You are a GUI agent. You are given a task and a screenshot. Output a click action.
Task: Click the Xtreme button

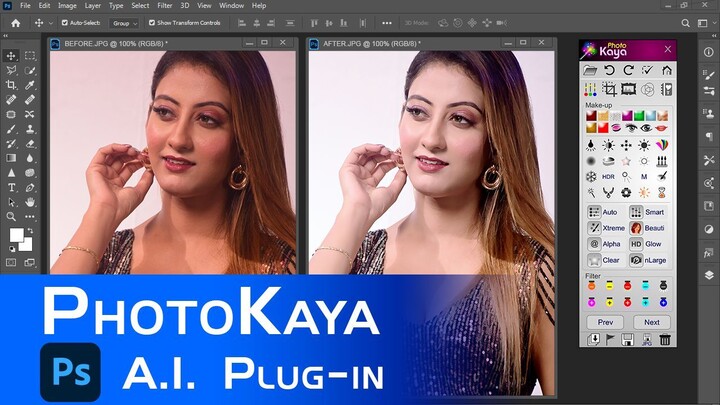pyautogui.click(x=606, y=228)
